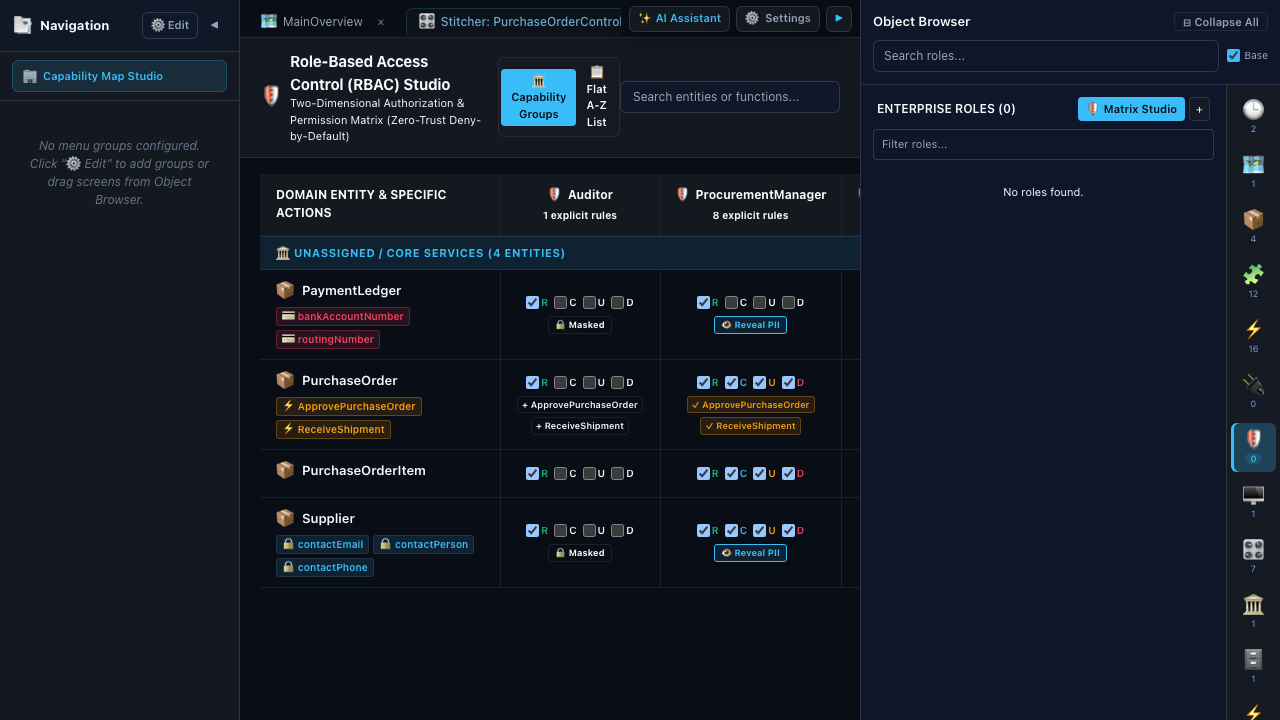Toggle ProcurementManager Reveal PII on Supplier
Image resolution: width=1280 pixels, height=720 pixels.
coord(750,553)
